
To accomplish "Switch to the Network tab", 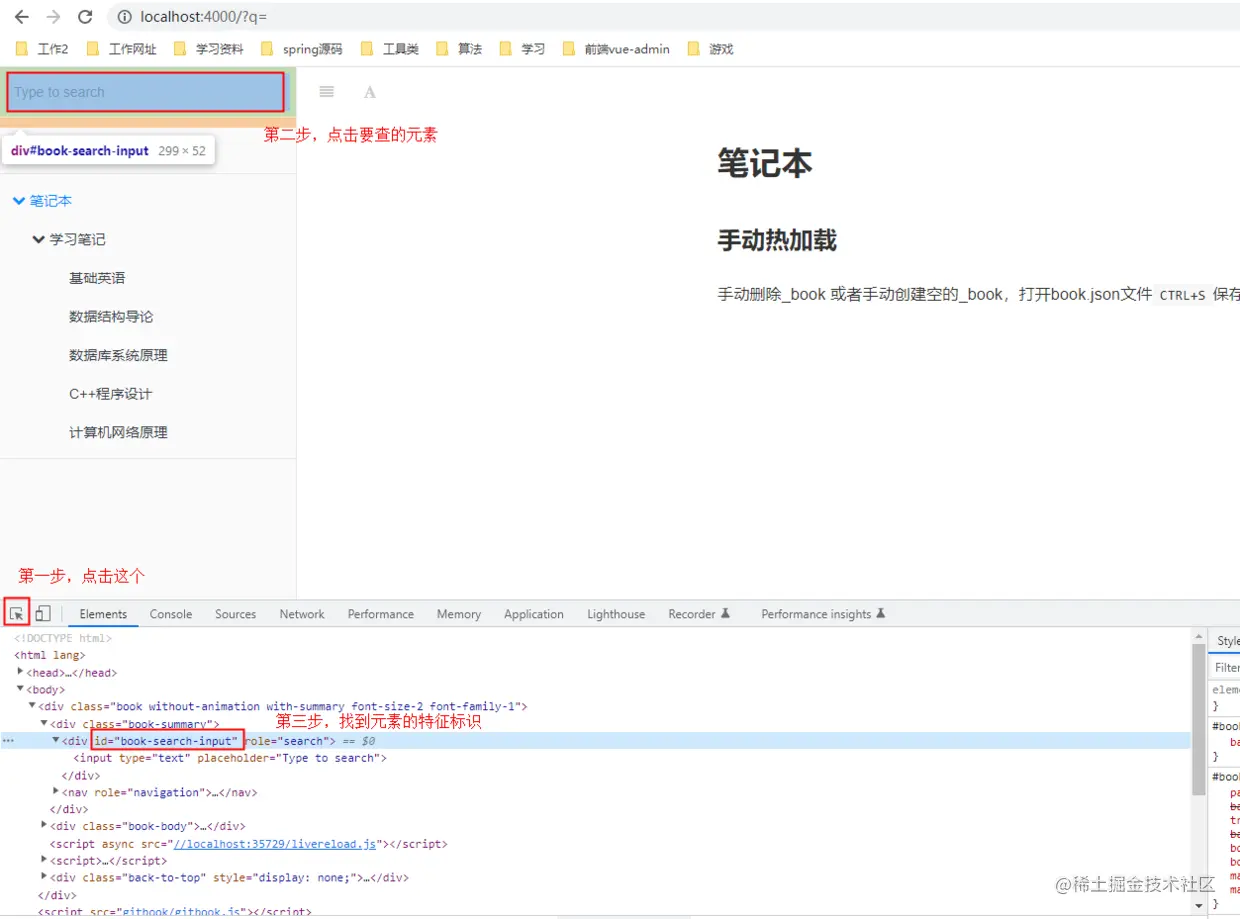I will tap(302, 614).
